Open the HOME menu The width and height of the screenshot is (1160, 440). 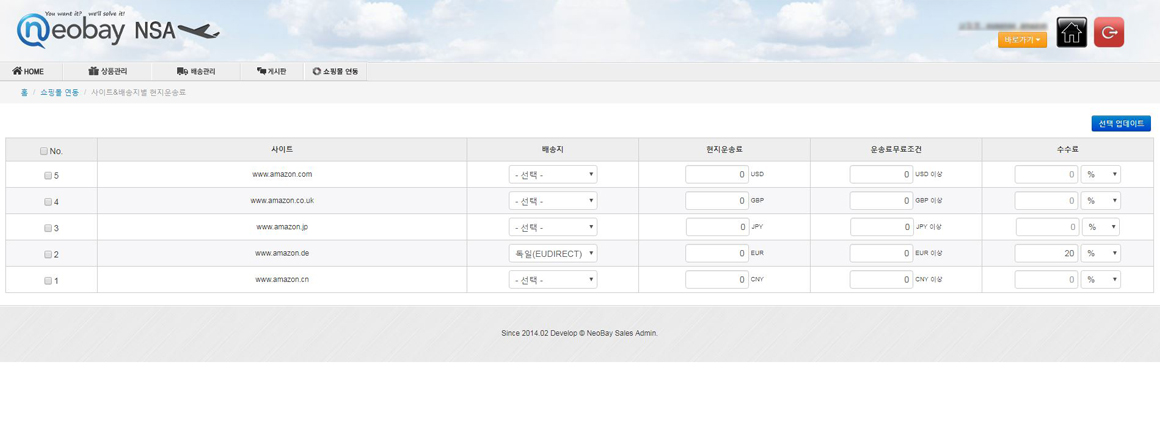pyautogui.click(x=28, y=72)
